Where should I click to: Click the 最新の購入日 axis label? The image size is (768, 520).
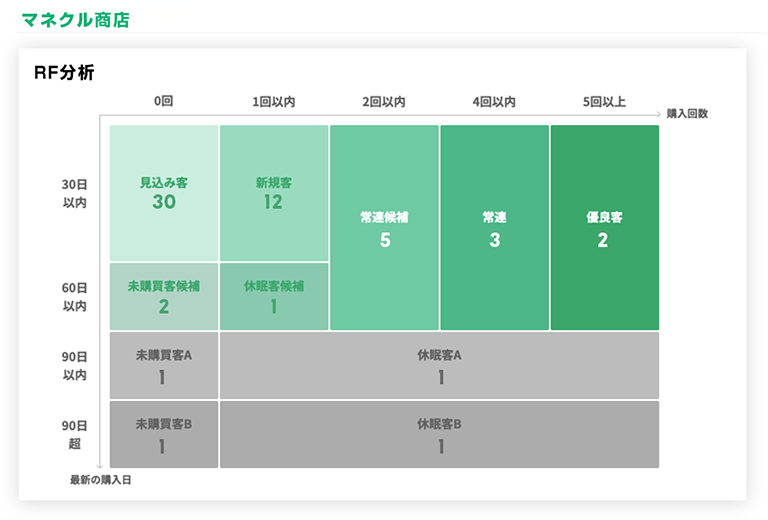(100, 480)
